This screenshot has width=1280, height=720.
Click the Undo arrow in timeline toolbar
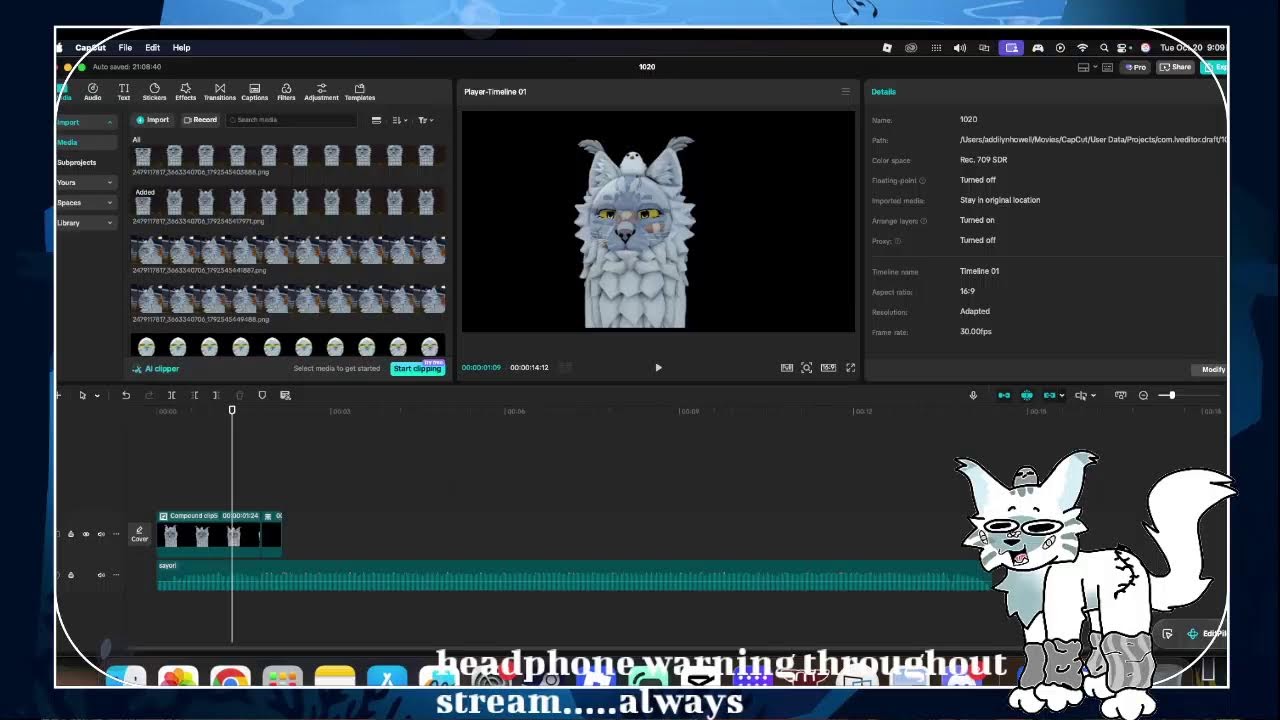click(x=126, y=395)
